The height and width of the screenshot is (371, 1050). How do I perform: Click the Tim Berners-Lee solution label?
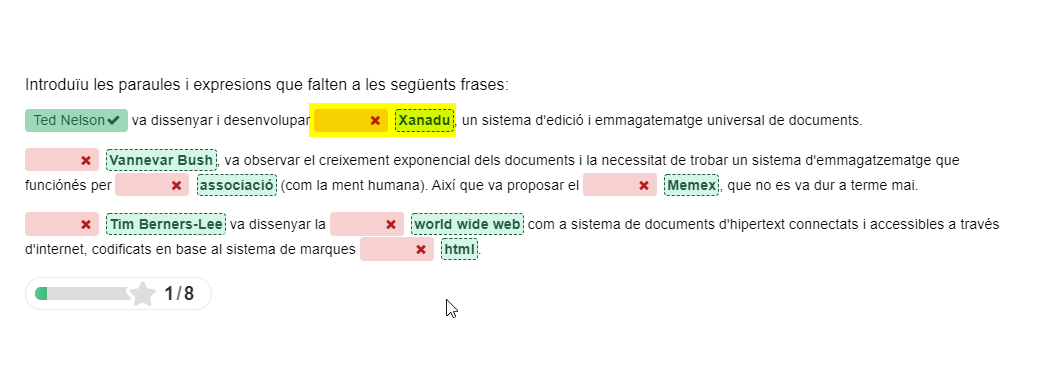click(166, 224)
